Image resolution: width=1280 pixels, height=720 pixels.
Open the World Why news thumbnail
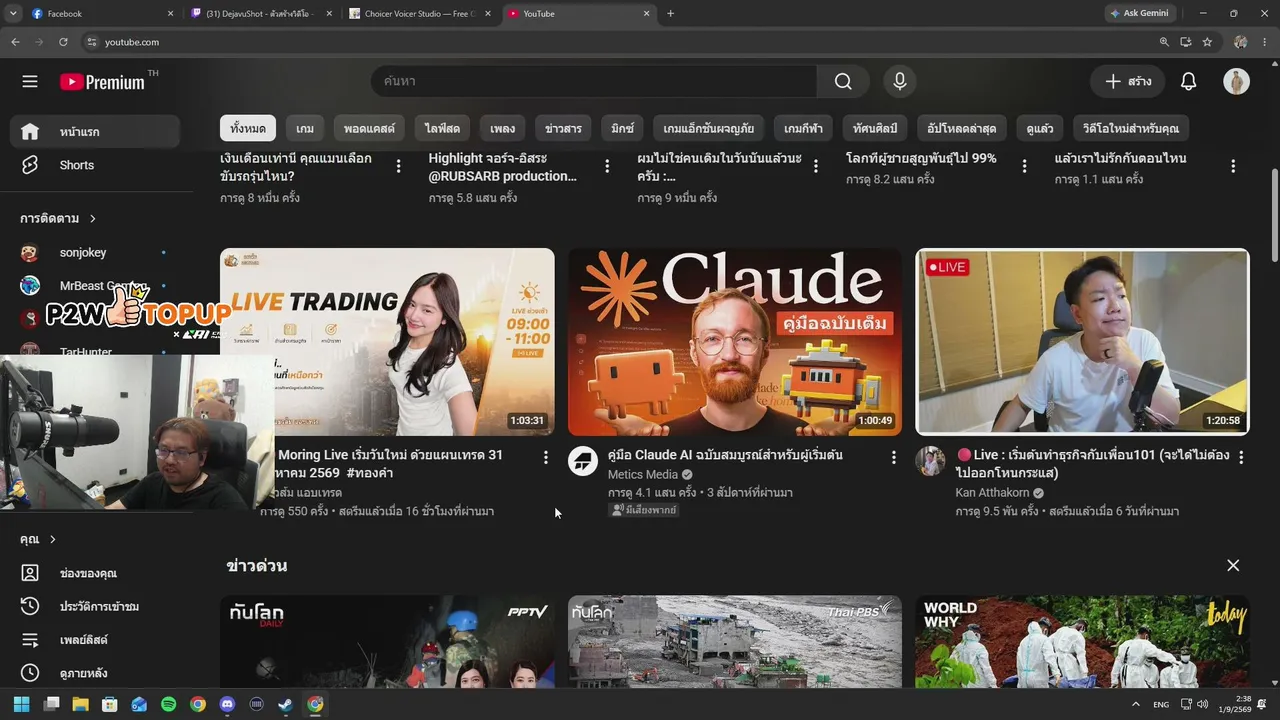[x=1082, y=642]
